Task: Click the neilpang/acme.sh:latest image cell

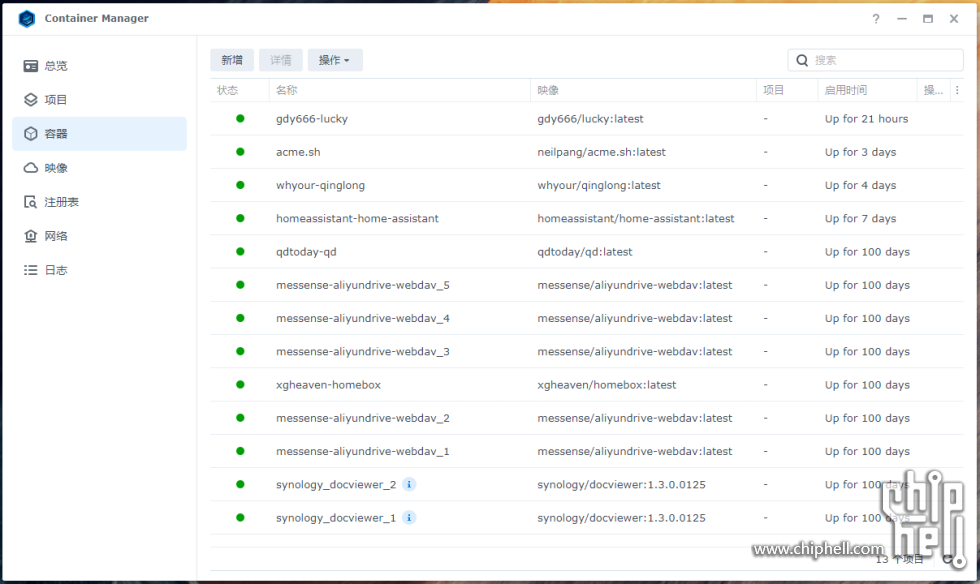Action: tap(601, 152)
